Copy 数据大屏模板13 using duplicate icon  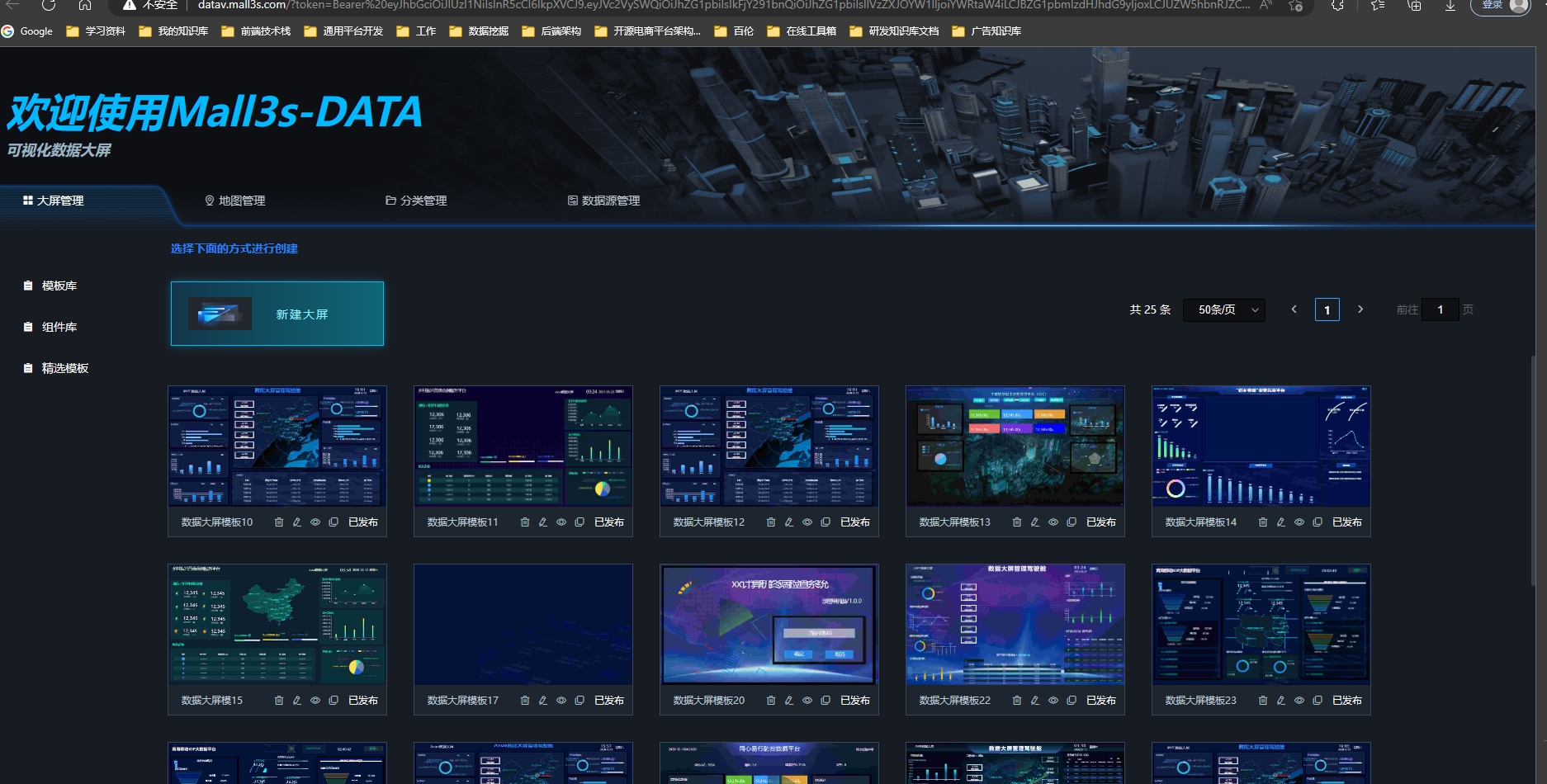1072,522
